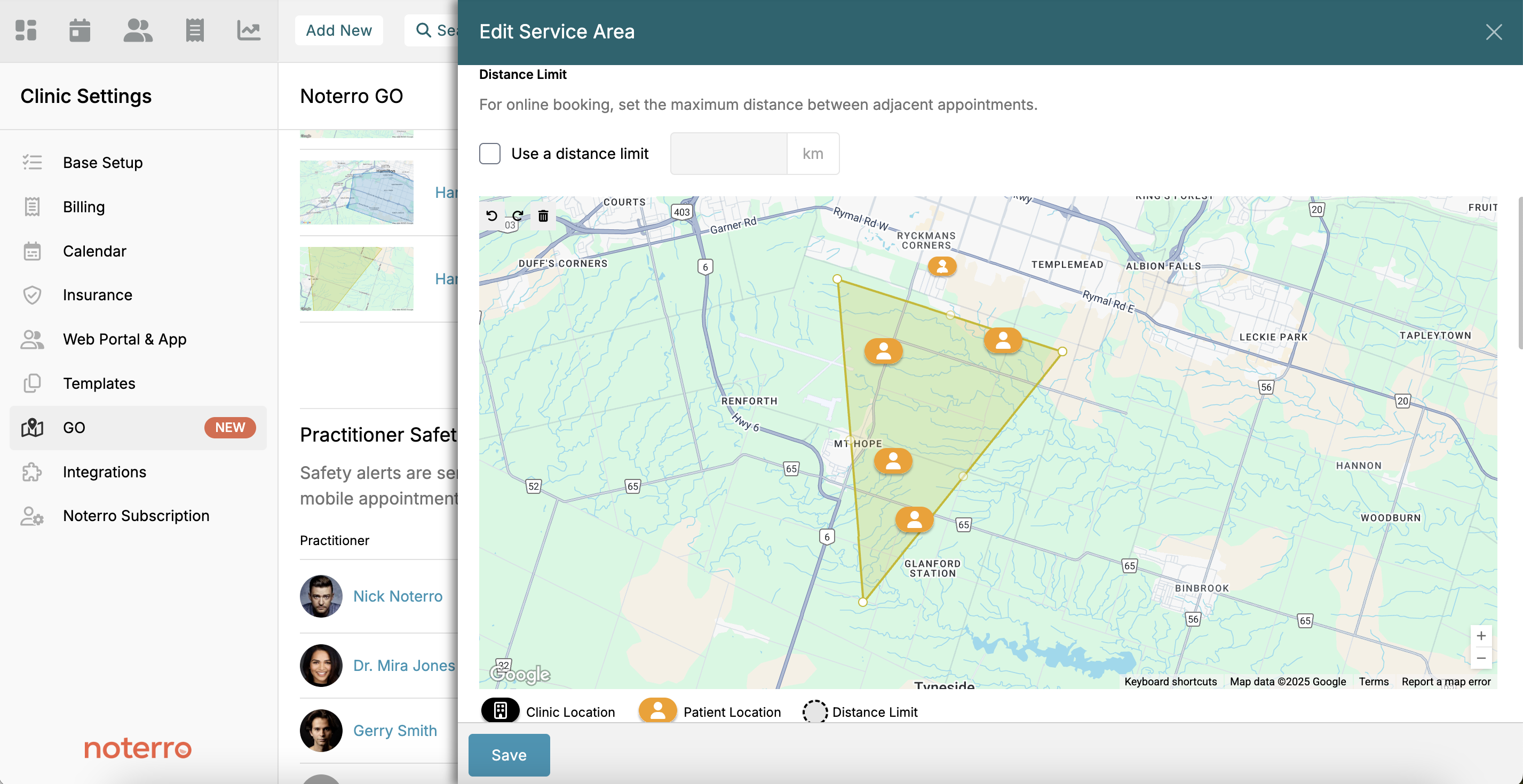Viewport: 1523px width, 784px height.
Task: Close the Edit Service Area panel
Action: [1494, 32]
